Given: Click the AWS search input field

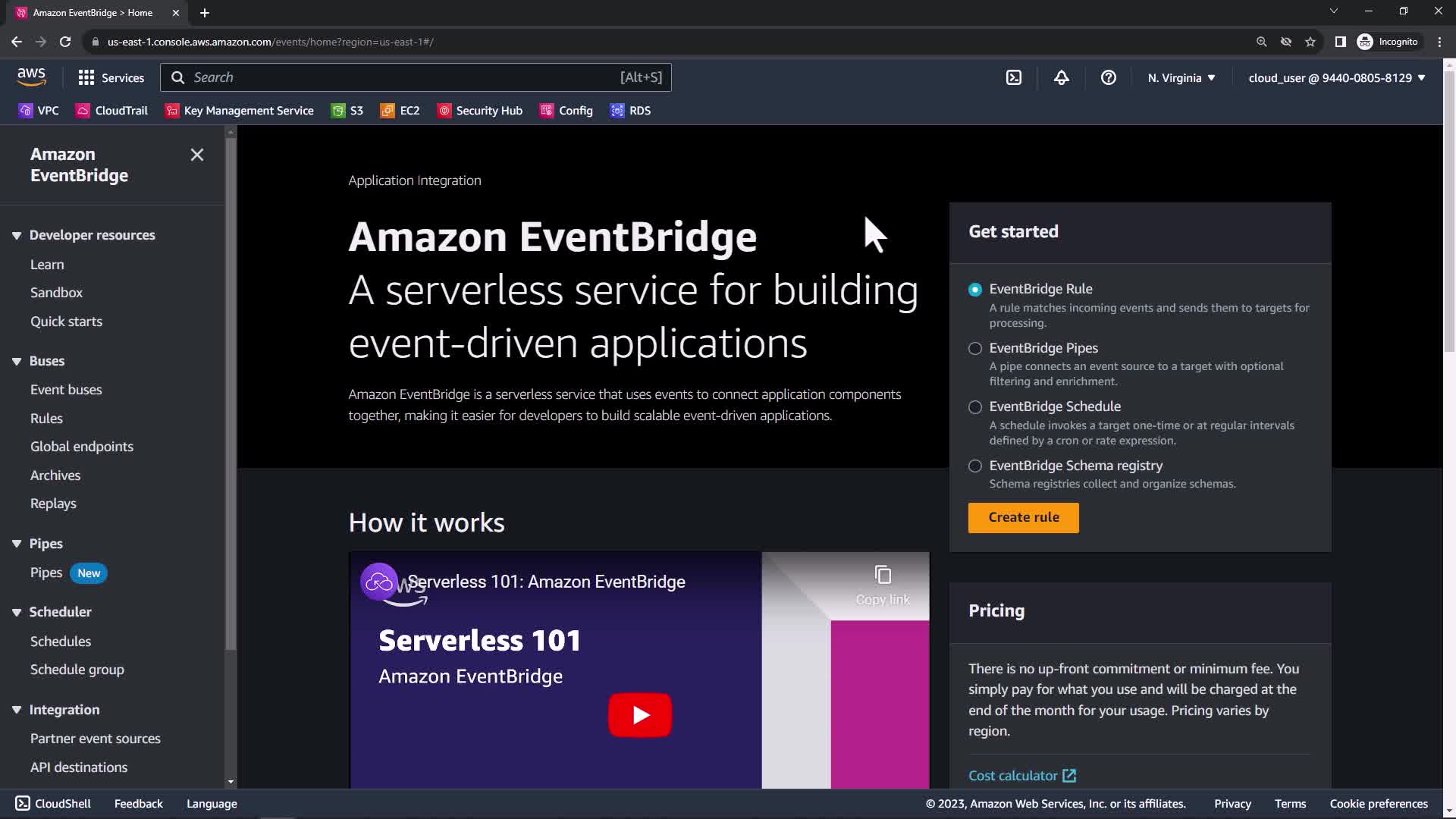Looking at the screenshot, I should click(402, 77).
